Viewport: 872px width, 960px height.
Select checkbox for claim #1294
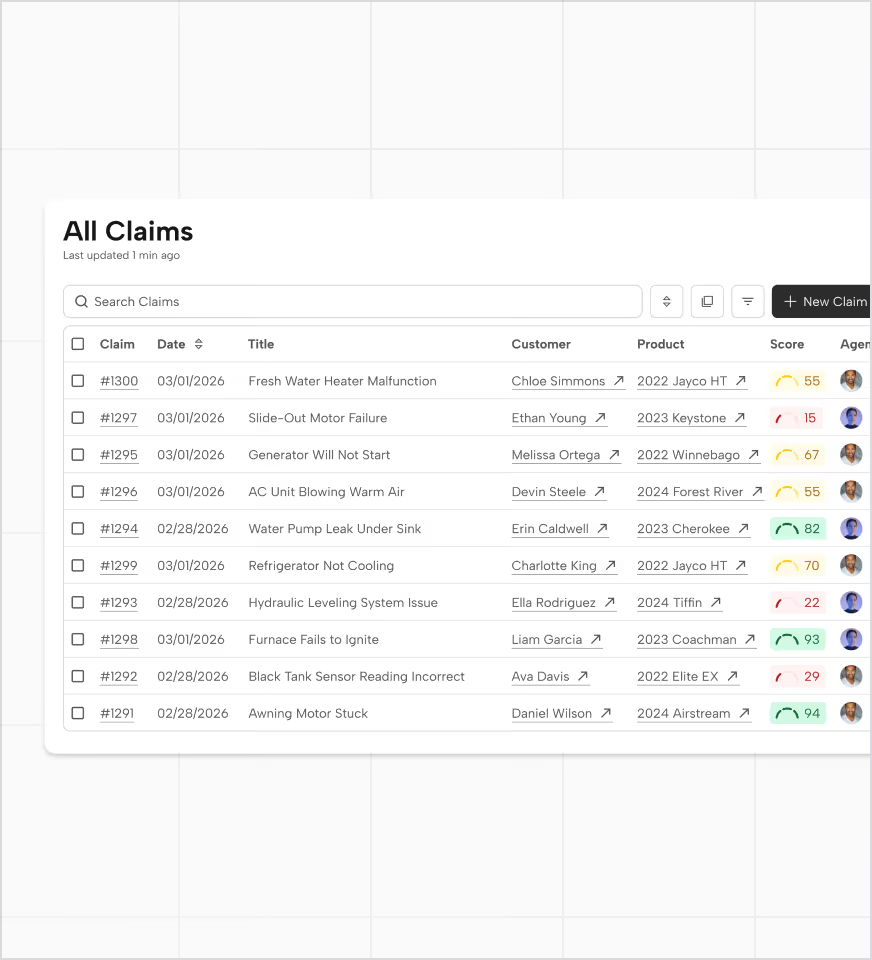(78, 528)
